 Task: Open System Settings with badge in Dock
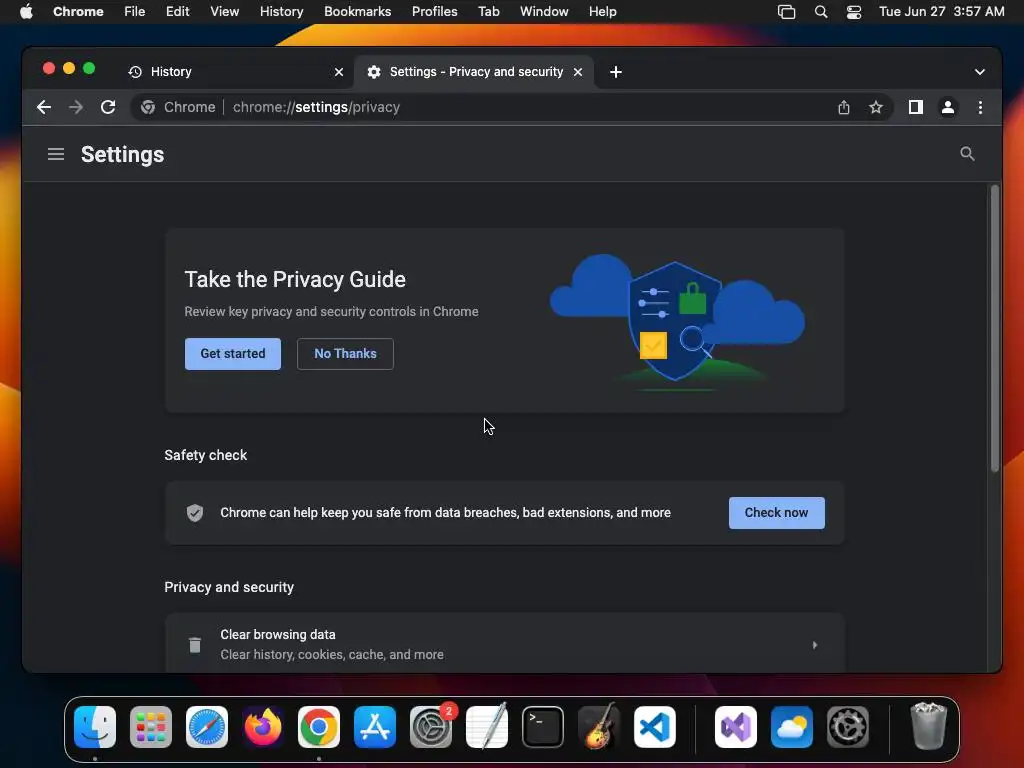click(x=431, y=727)
